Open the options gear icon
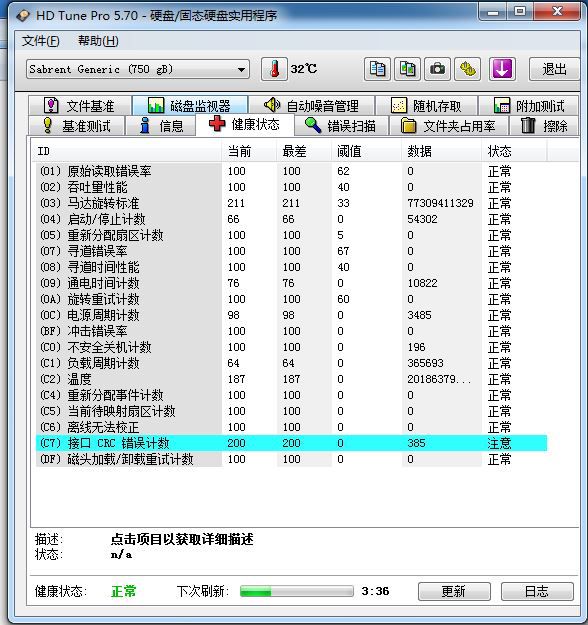Viewport: 588px width, 625px height. click(468, 69)
